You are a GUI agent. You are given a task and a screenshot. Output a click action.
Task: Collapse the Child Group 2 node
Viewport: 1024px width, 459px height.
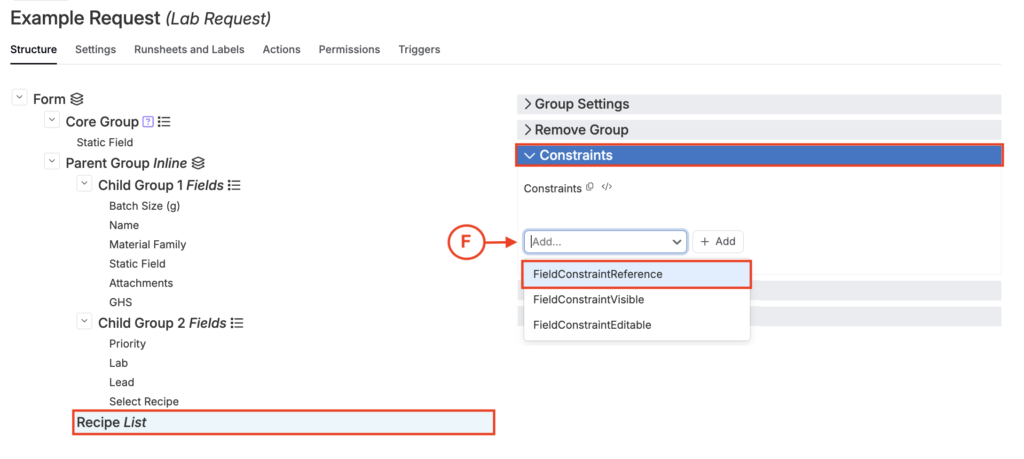(x=84, y=321)
